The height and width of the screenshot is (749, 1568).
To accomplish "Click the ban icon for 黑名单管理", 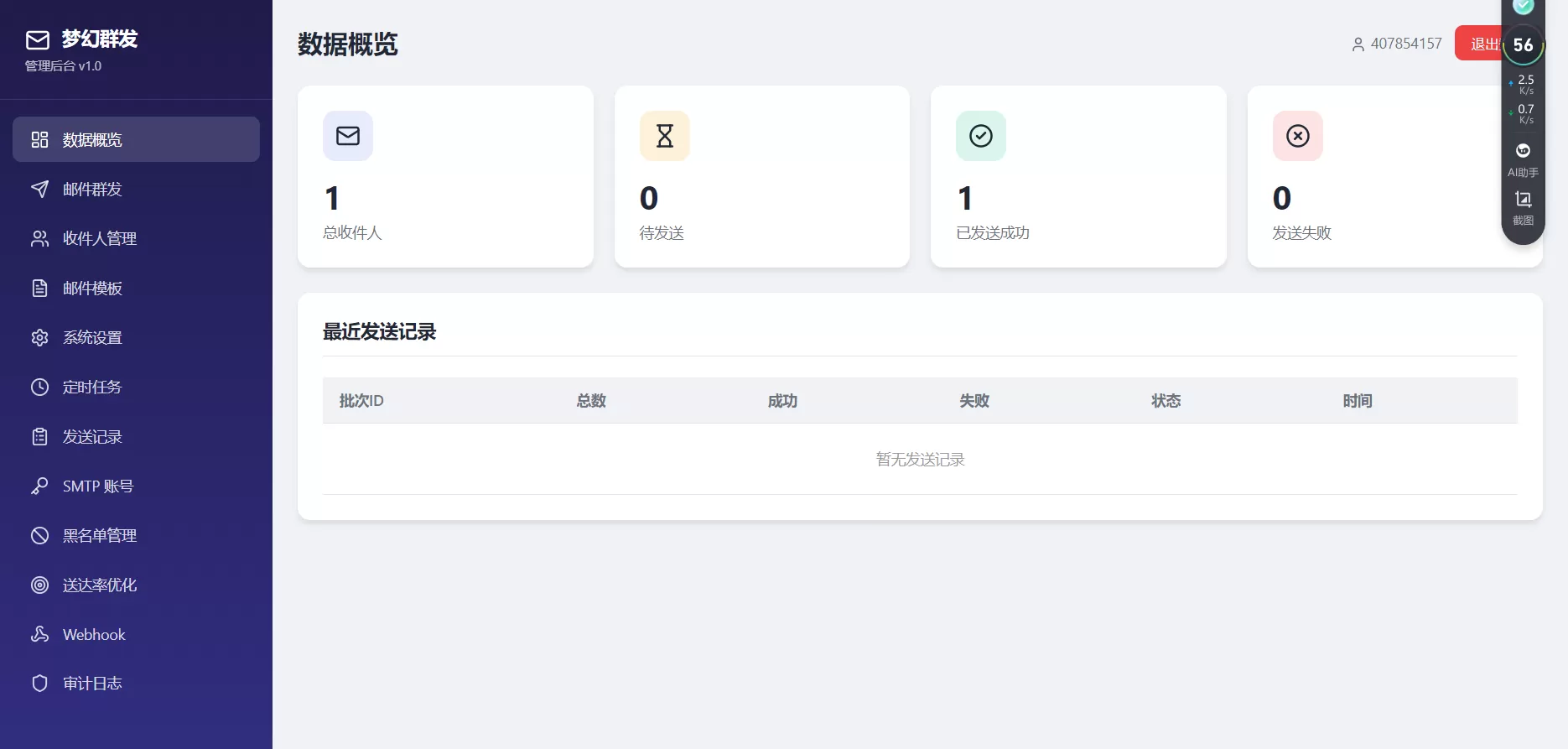I will point(39,535).
